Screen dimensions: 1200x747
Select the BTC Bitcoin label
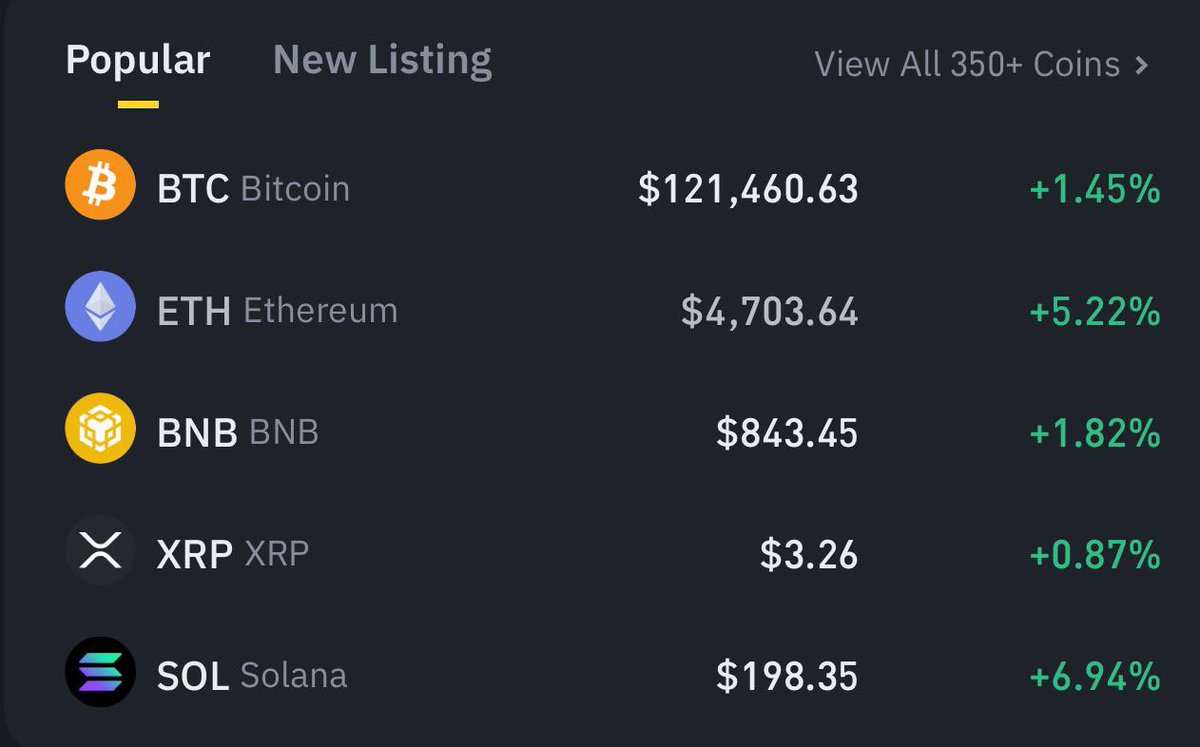click(x=254, y=188)
